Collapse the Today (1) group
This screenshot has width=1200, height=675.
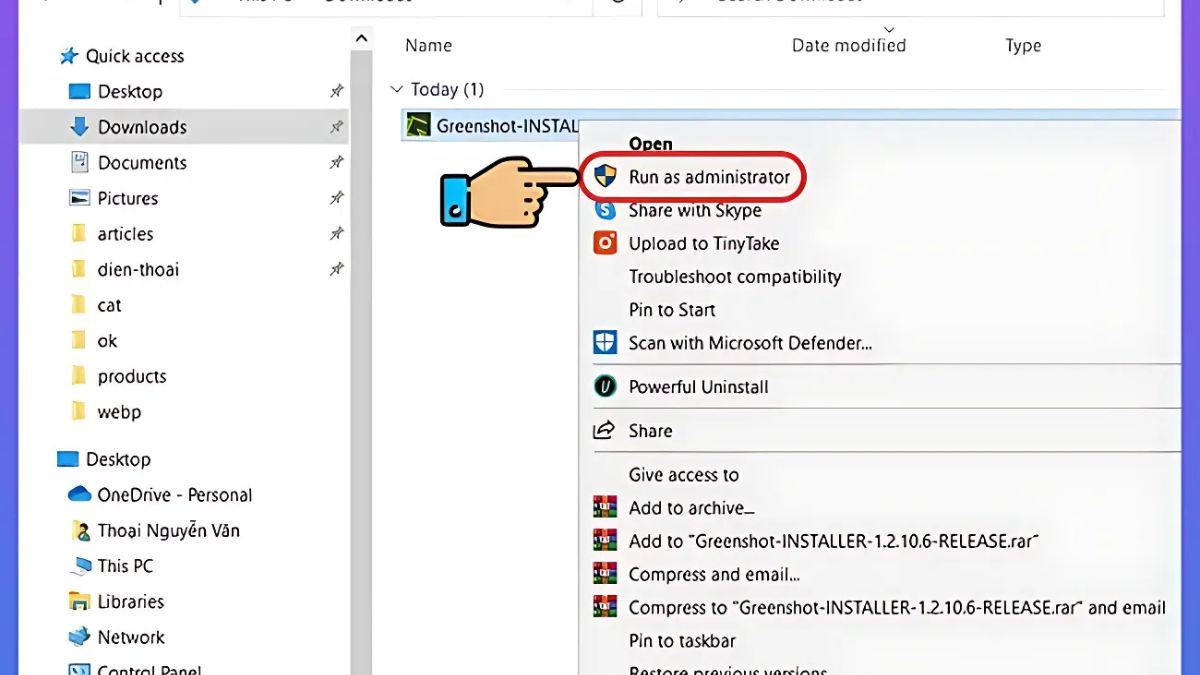coord(396,89)
